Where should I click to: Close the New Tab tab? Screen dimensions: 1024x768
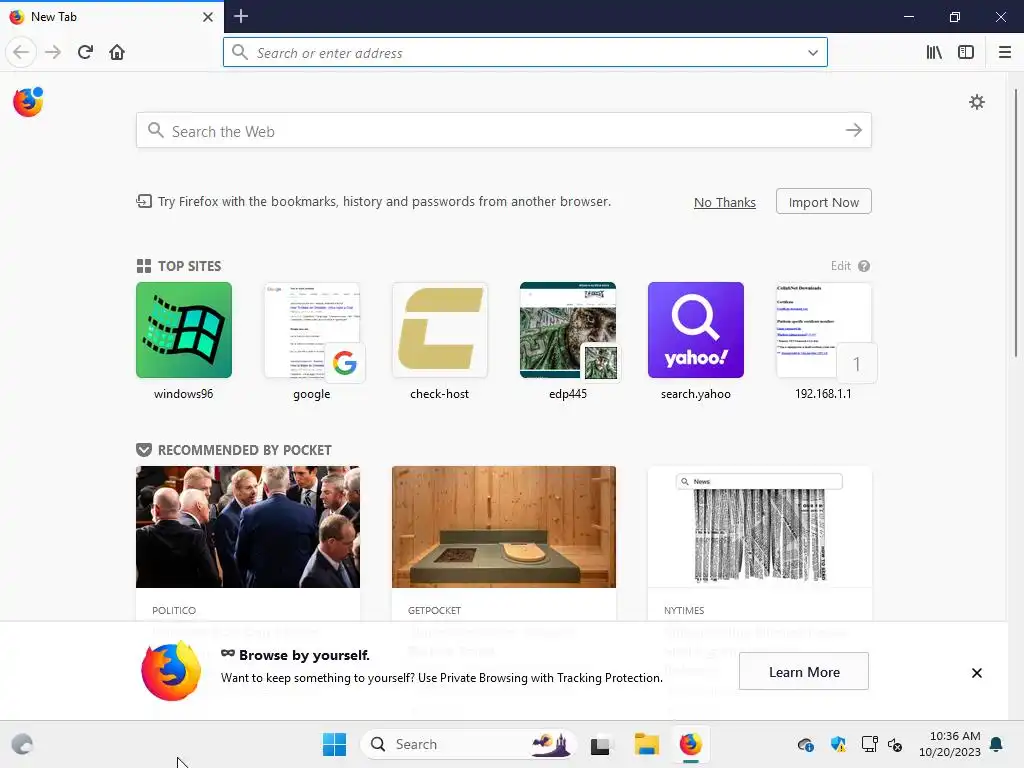208,17
